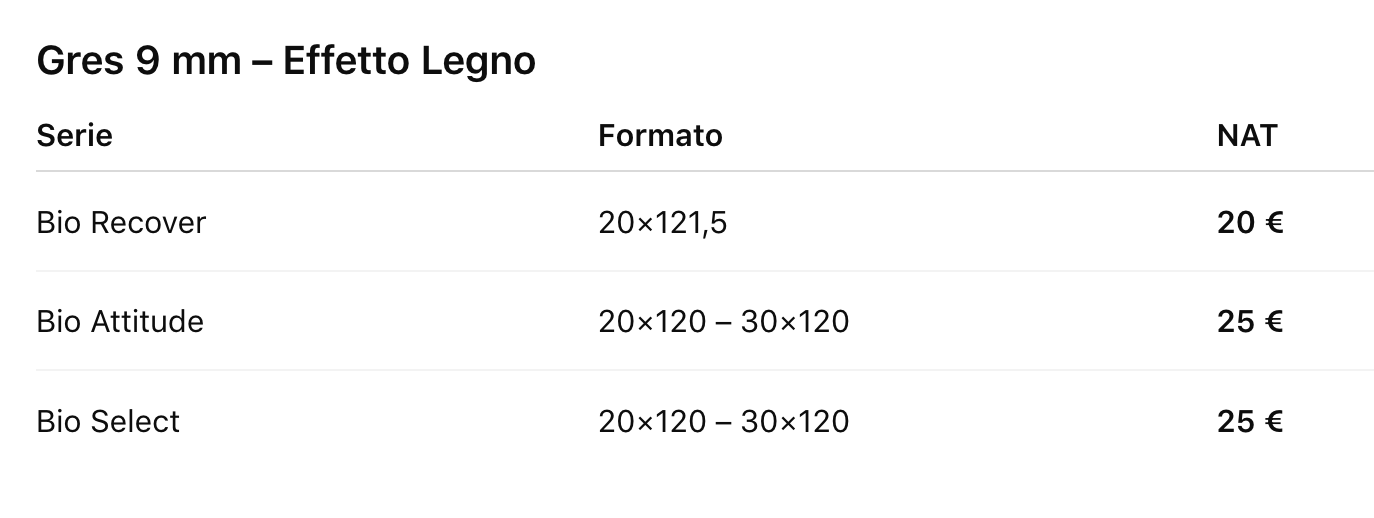Click 20×120 in the Bio Attitude row
Image resolution: width=1374 pixels, height=518 pixels.
[652, 321]
